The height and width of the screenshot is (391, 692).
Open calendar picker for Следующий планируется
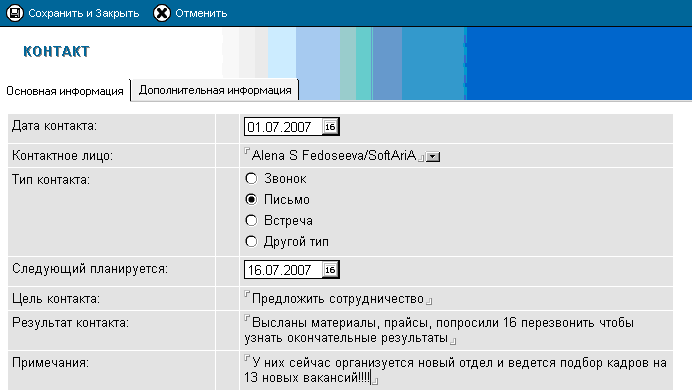[x=330, y=270]
